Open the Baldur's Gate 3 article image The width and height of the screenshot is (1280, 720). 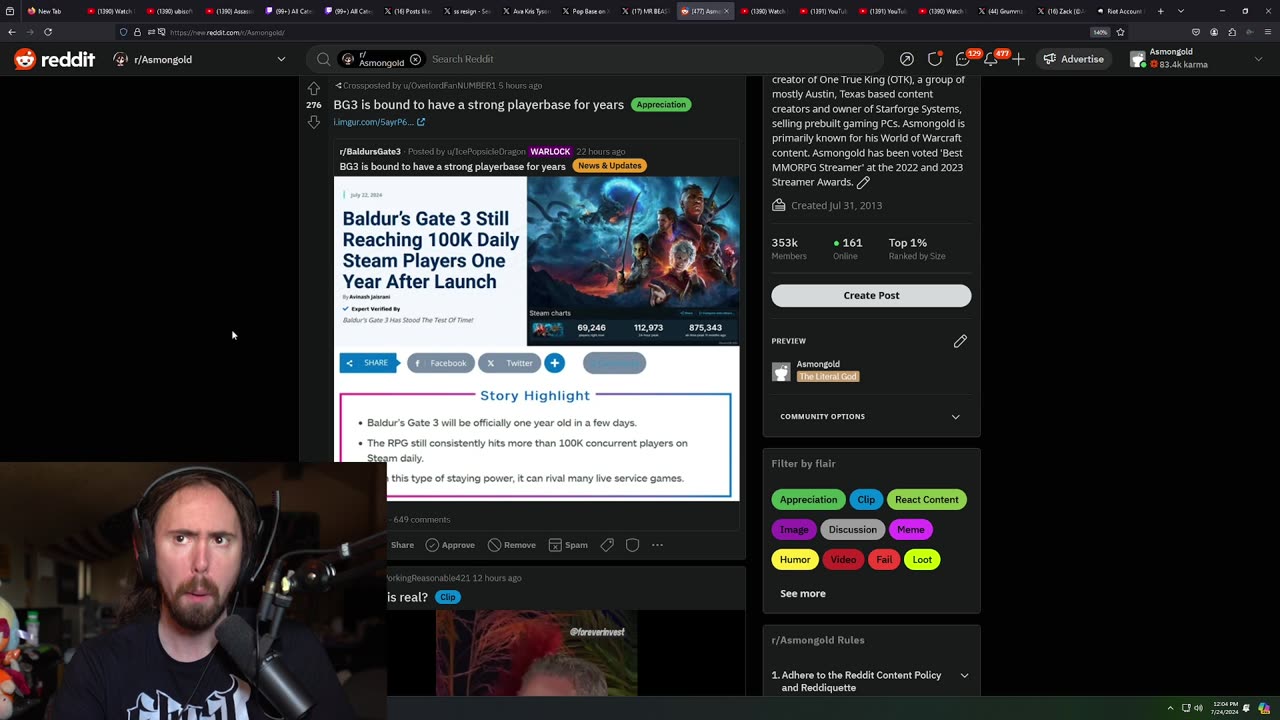coord(536,338)
